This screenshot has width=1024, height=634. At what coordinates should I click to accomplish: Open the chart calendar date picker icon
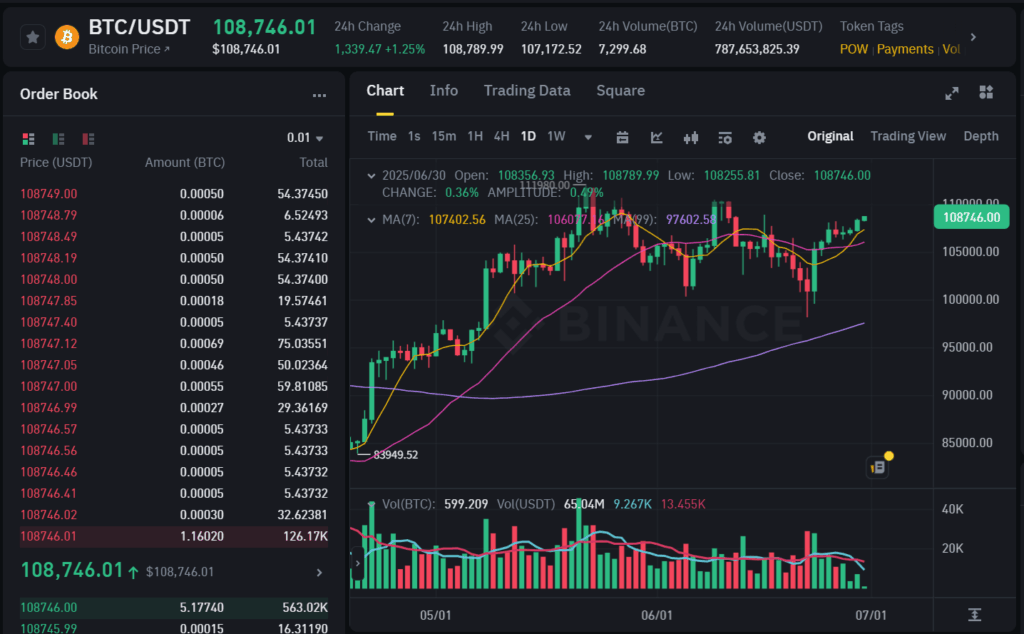coord(622,137)
